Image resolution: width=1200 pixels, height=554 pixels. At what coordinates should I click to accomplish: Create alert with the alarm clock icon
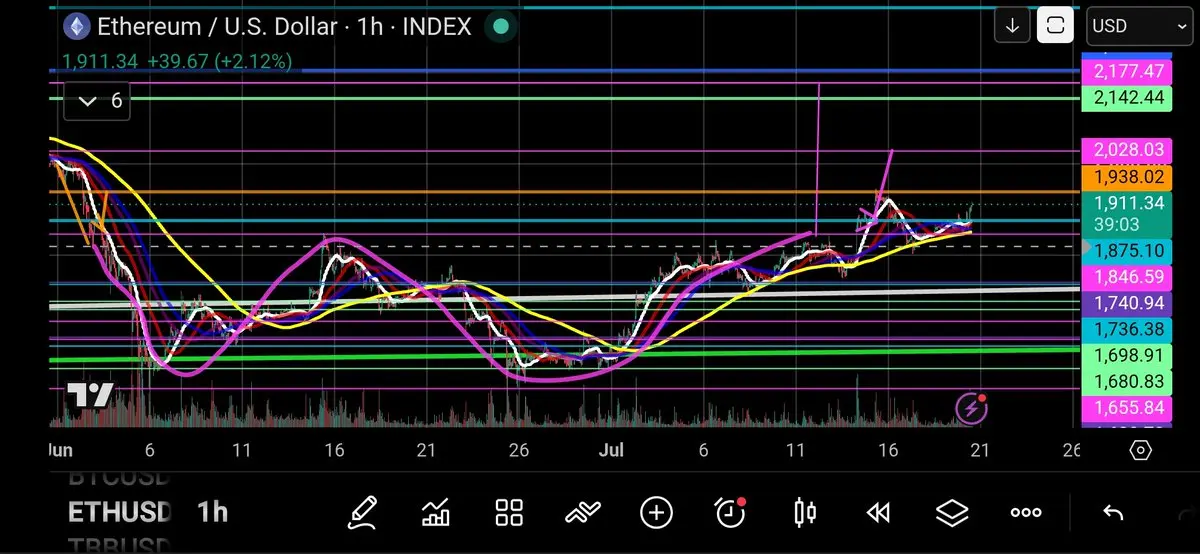[x=731, y=512]
